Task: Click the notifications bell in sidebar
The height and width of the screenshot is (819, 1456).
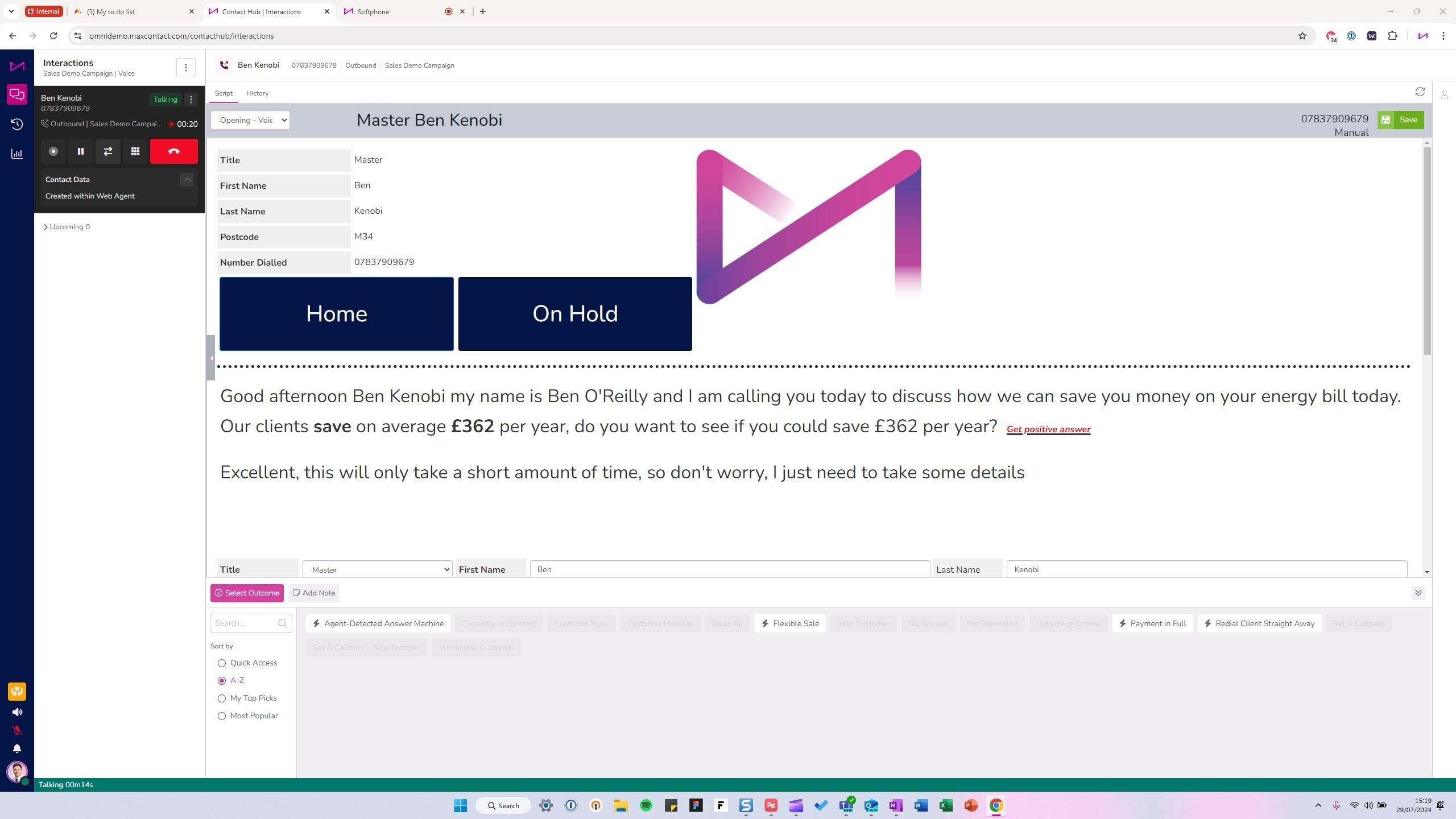Action: pyautogui.click(x=17, y=748)
